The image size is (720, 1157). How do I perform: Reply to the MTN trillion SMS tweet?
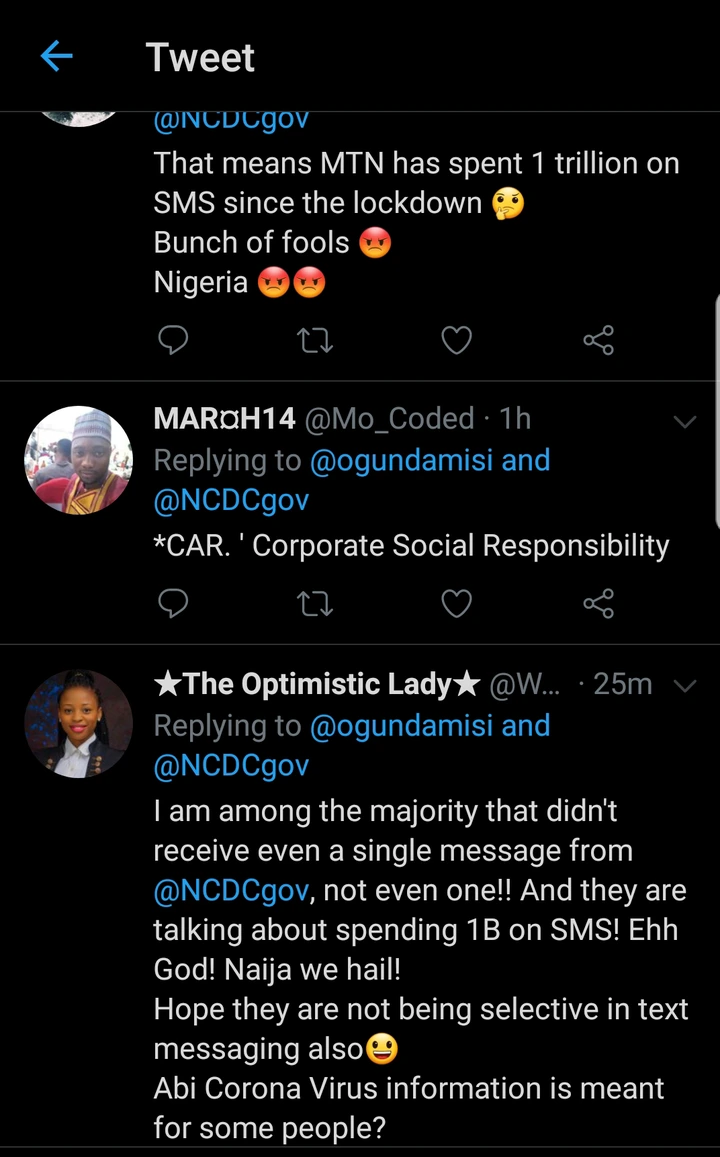point(174,342)
